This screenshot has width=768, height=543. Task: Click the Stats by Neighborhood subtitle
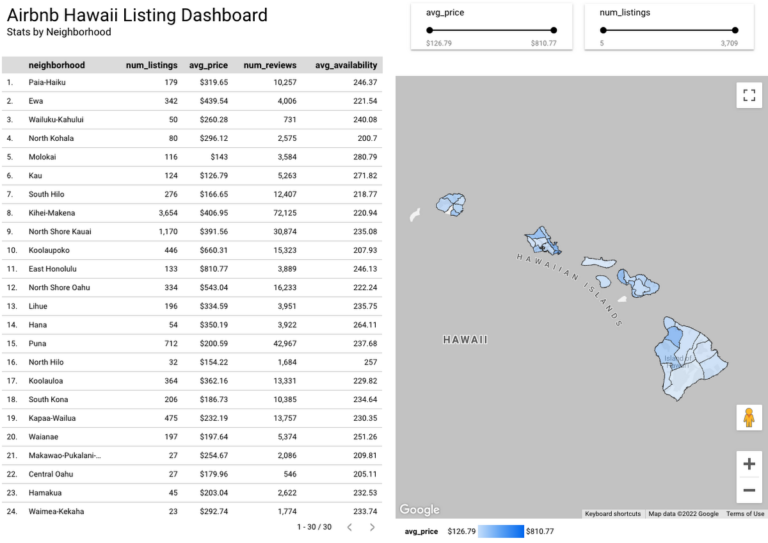[x=59, y=32]
